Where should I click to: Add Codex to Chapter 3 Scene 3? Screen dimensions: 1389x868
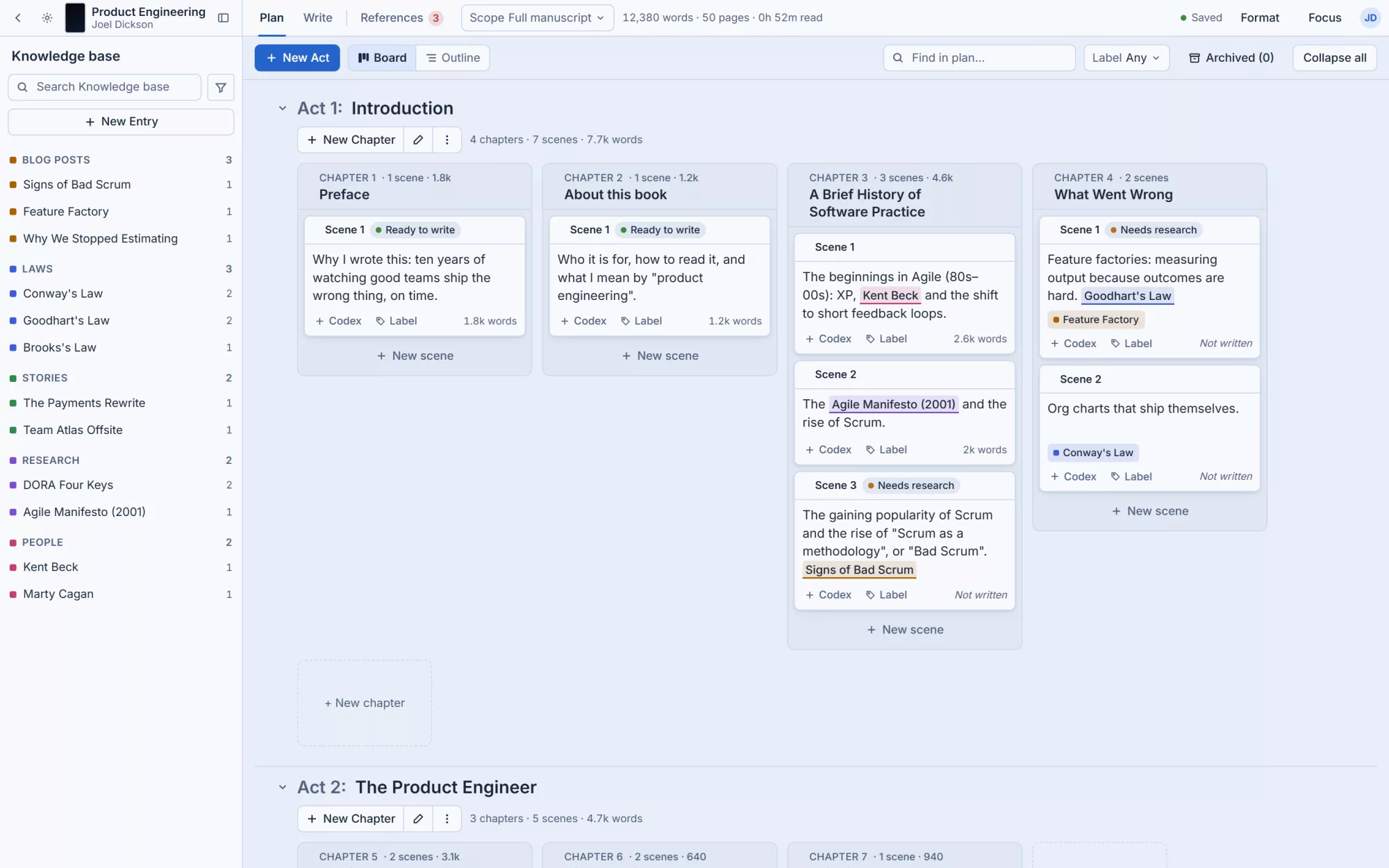pos(828,595)
